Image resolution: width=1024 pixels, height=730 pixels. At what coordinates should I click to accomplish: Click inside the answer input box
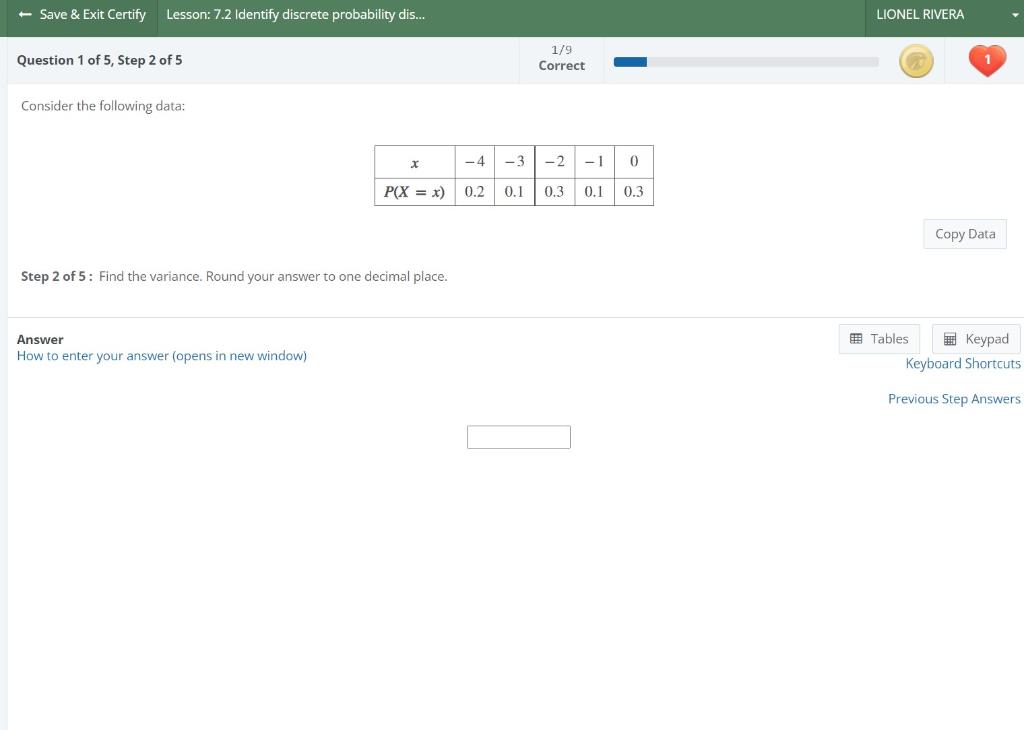[519, 436]
